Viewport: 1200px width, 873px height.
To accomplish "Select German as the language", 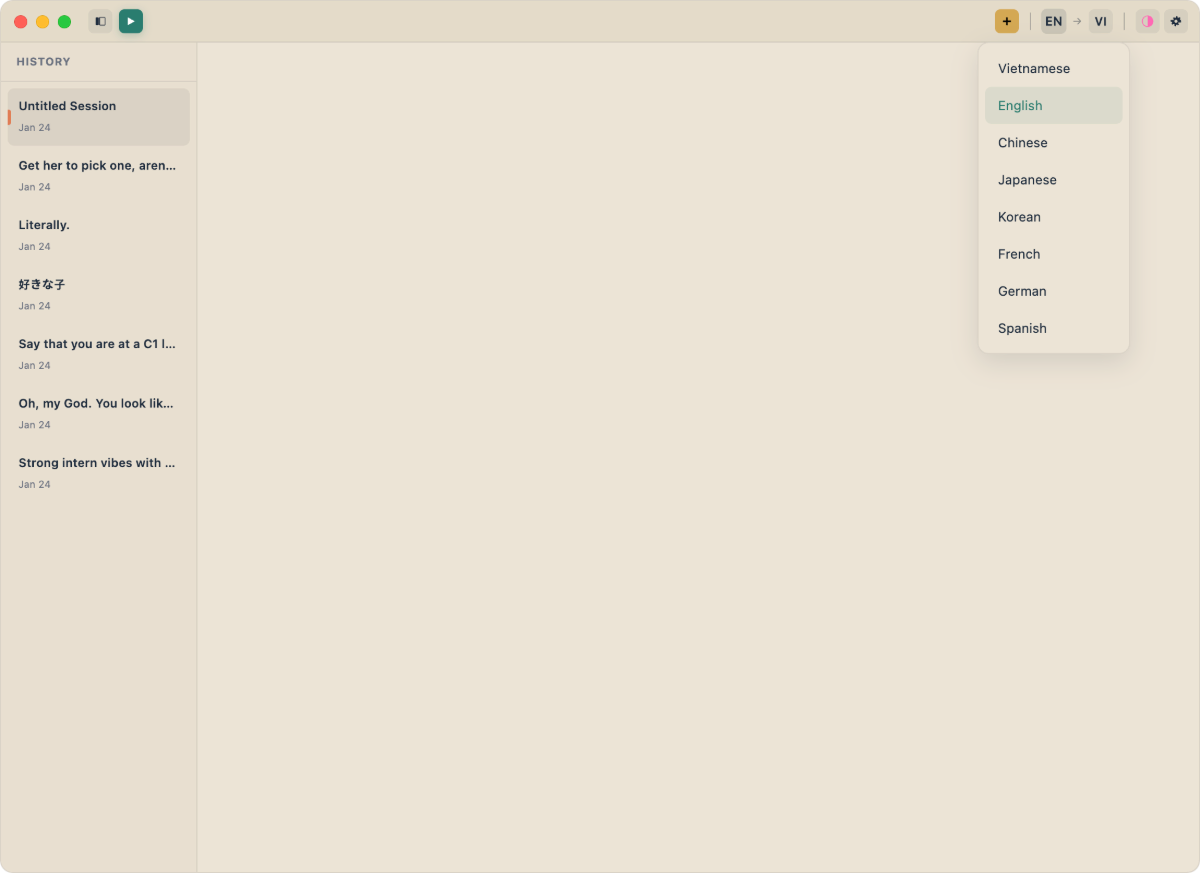I will [x=1021, y=291].
